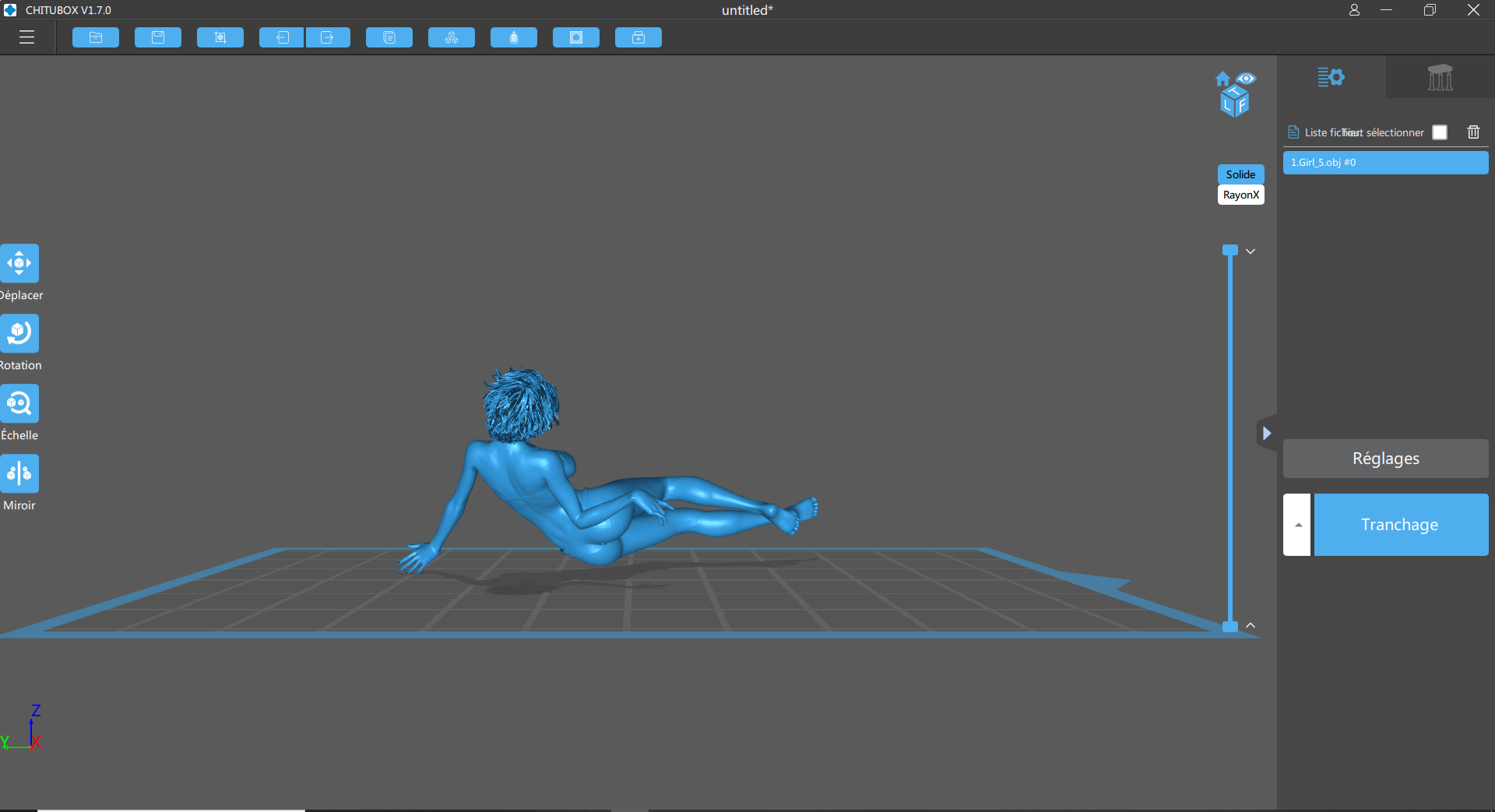Select the Déplacer move tool
The image size is (1495, 812).
pyautogui.click(x=19, y=263)
